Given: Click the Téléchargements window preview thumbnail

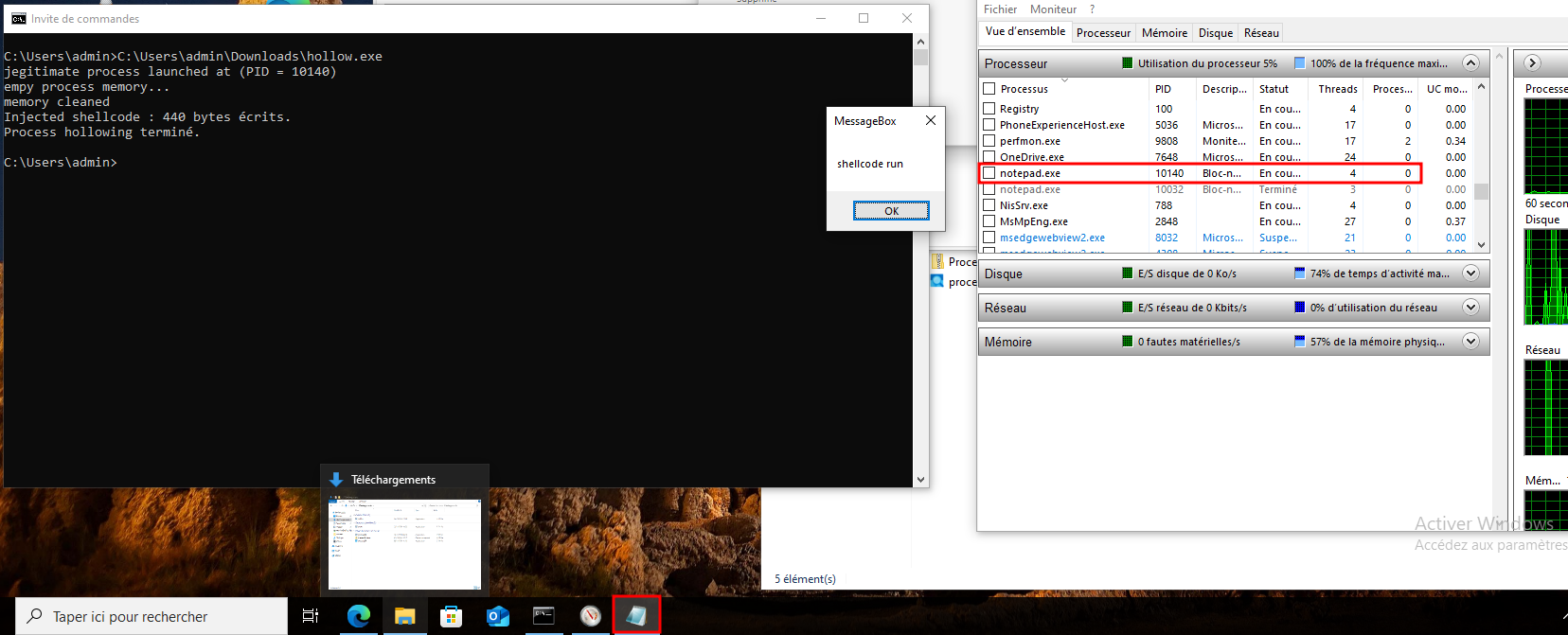Looking at the screenshot, I should tap(405, 543).
